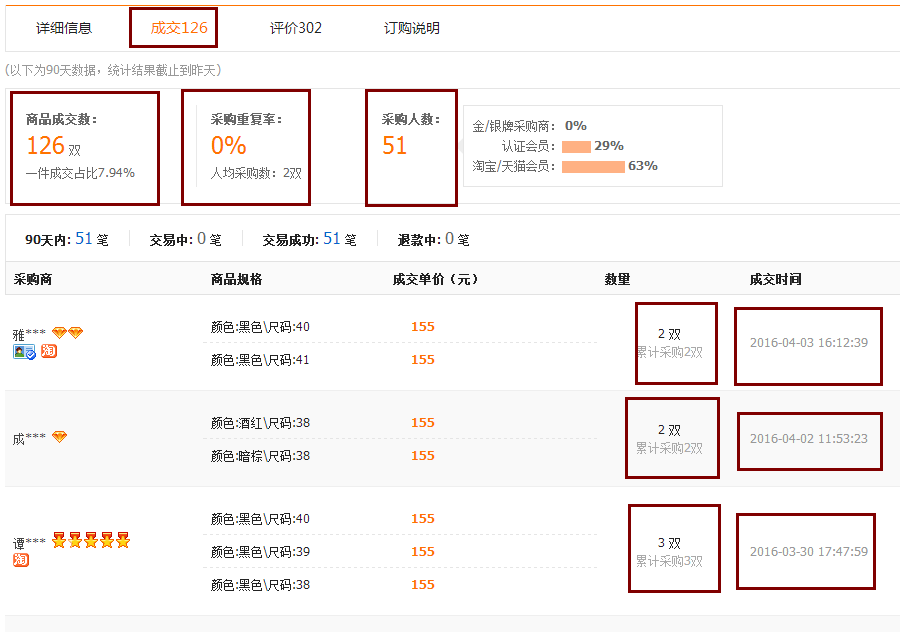The height and width of the screenshot is (632, 900).
Task: Click the 退款中 0 count
Action: [x=449, y=239]
